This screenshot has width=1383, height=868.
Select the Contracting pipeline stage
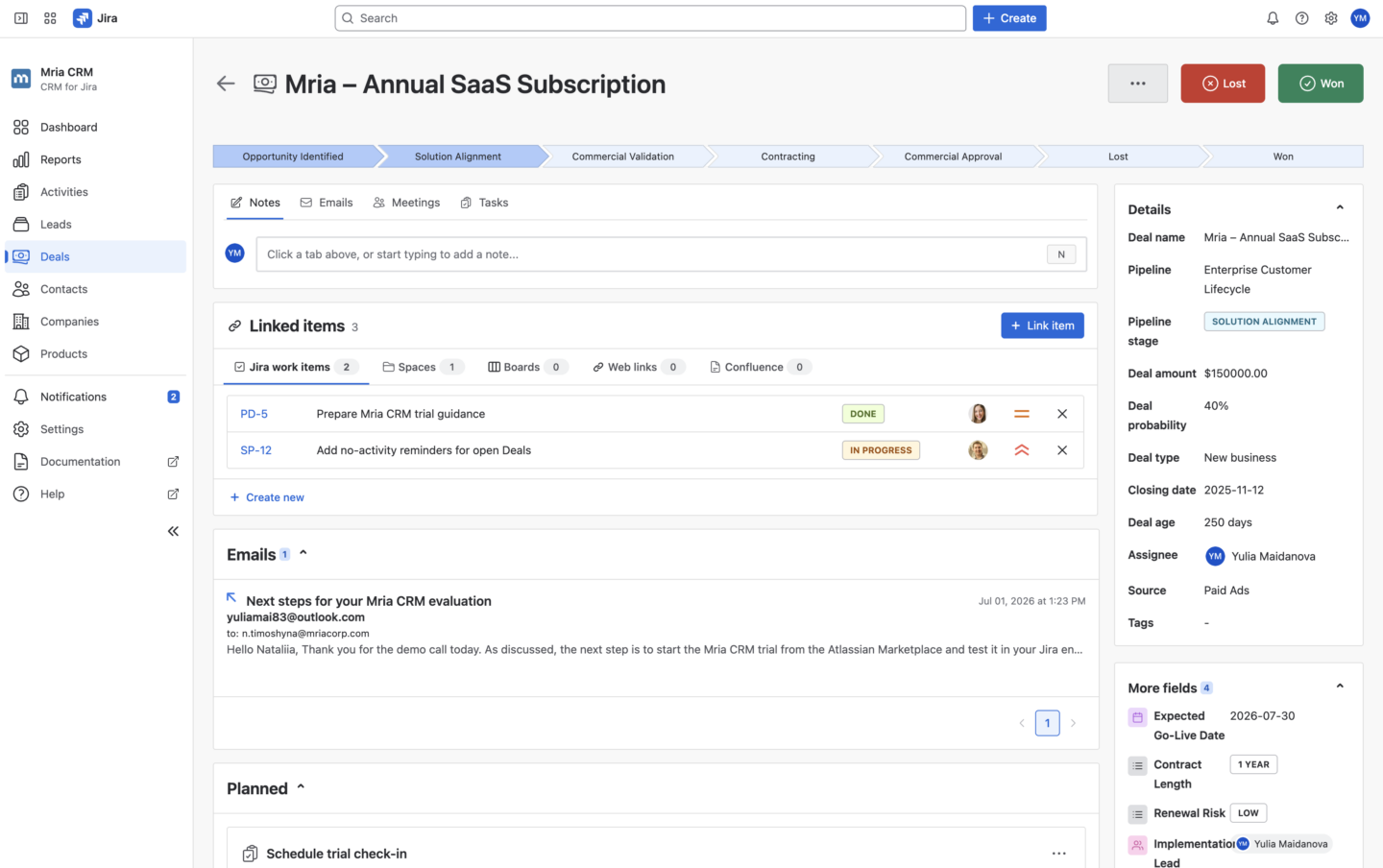point(789,157)
